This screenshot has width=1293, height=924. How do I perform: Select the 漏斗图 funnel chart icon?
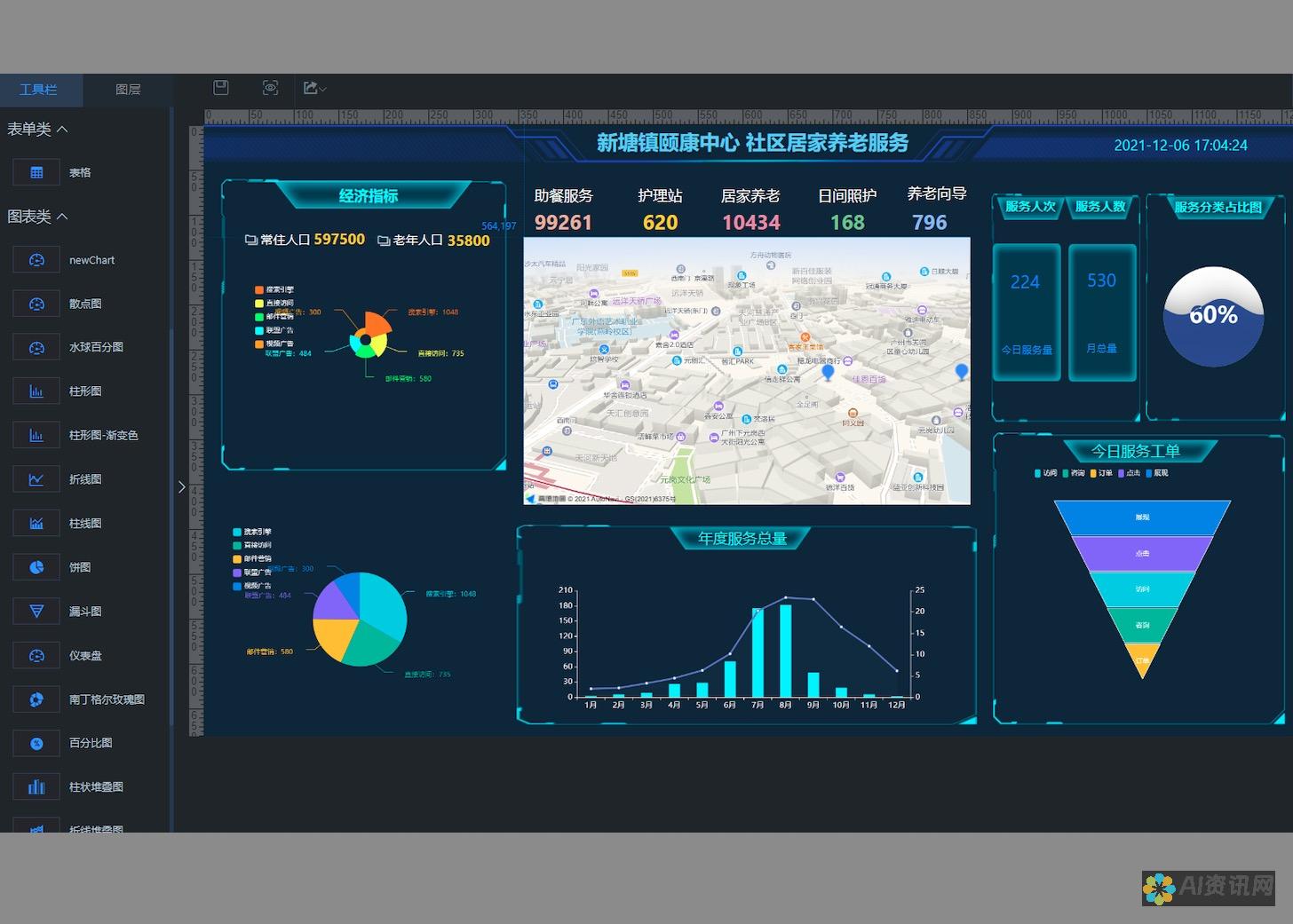pyautogui.click(x=36, y=612)
